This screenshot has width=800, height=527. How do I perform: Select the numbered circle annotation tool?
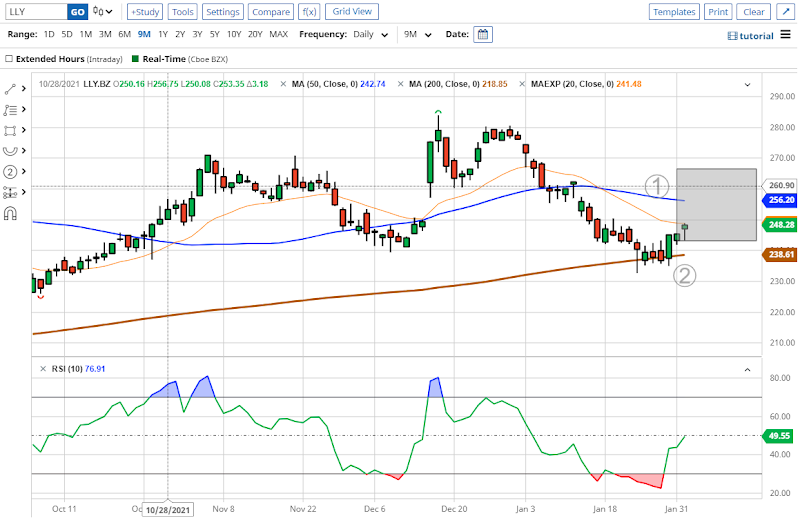(11, 171)
